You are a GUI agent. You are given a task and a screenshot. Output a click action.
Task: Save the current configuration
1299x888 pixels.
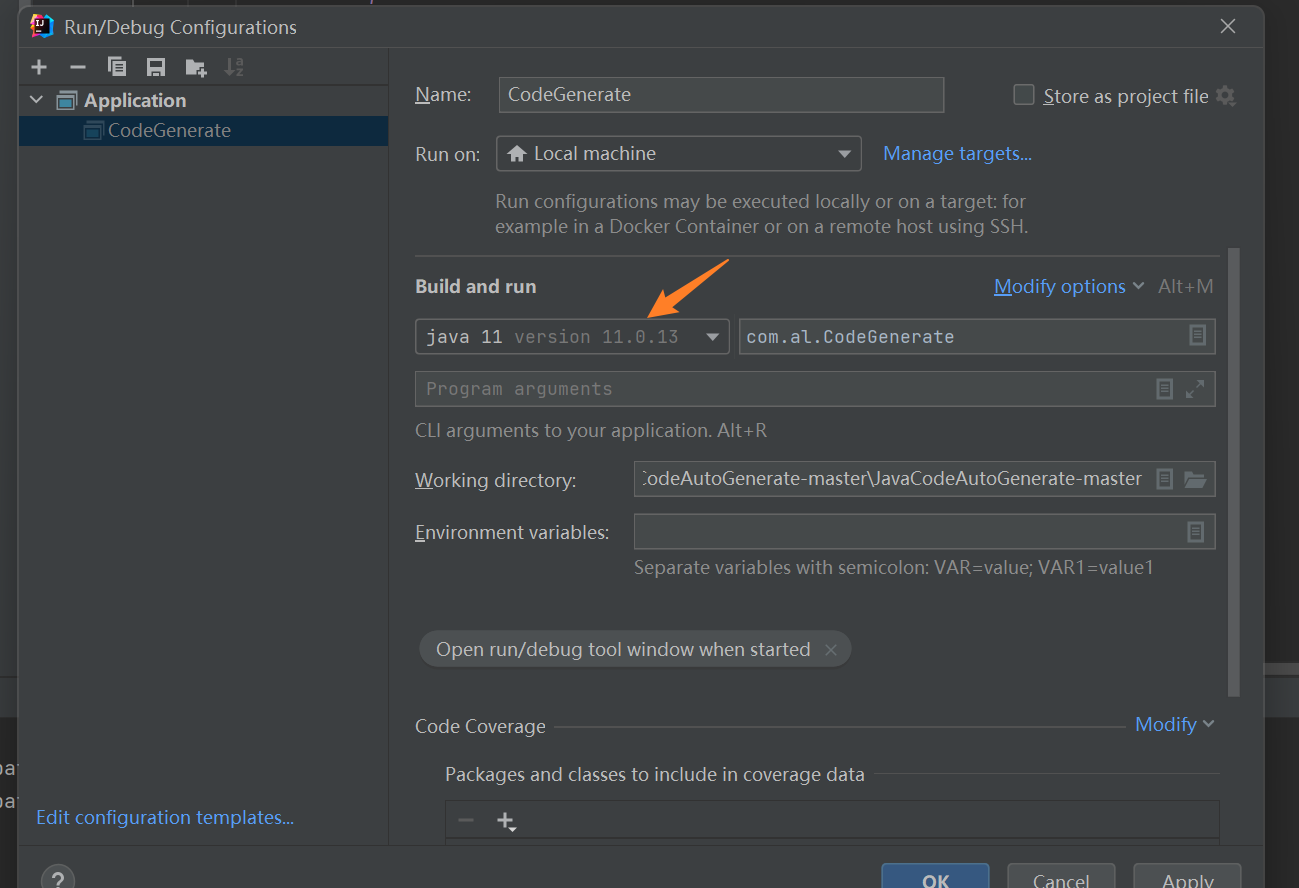155,67
